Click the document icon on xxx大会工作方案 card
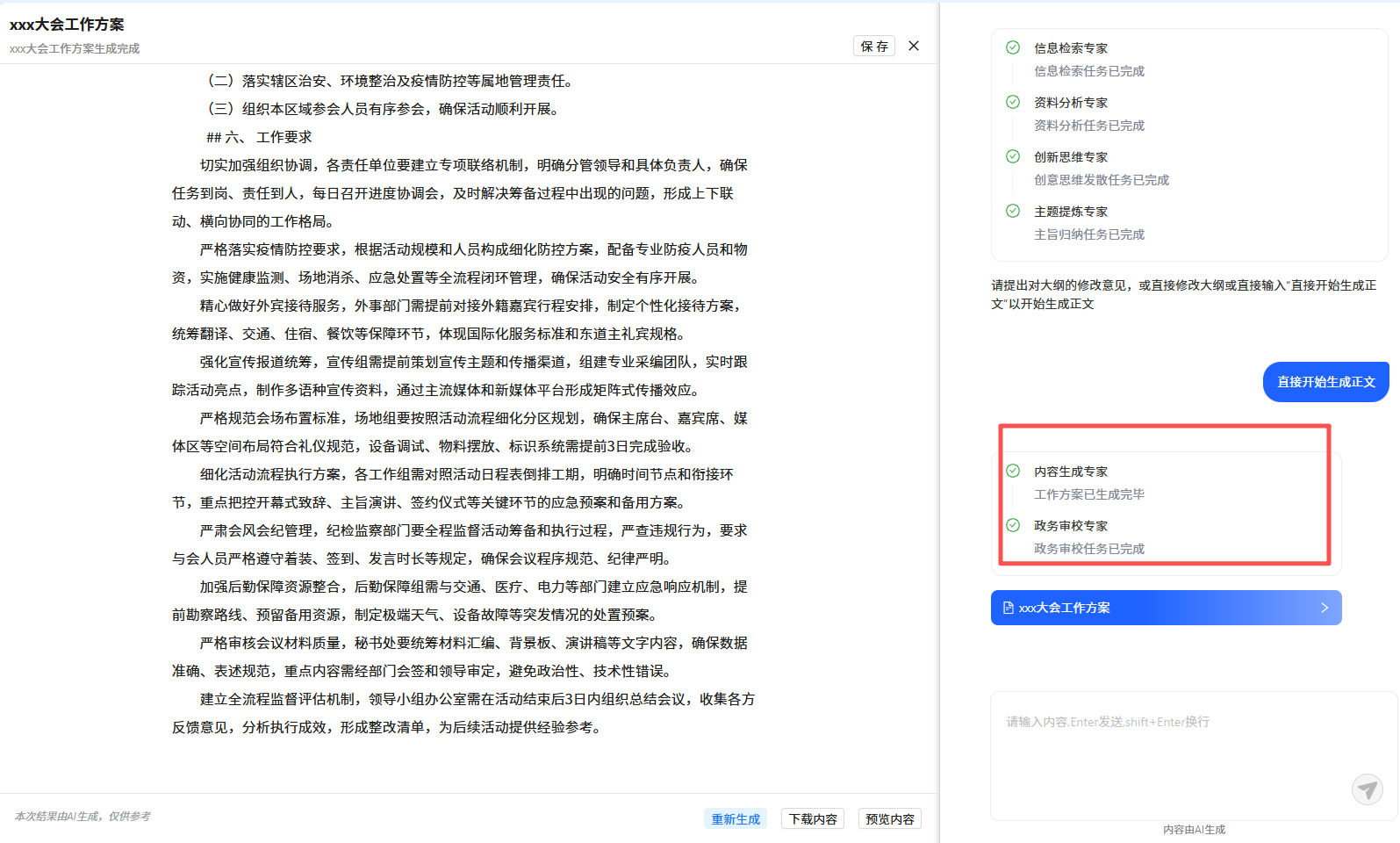The width and height of the screenshot is (1400, 843). point(1009,608)
